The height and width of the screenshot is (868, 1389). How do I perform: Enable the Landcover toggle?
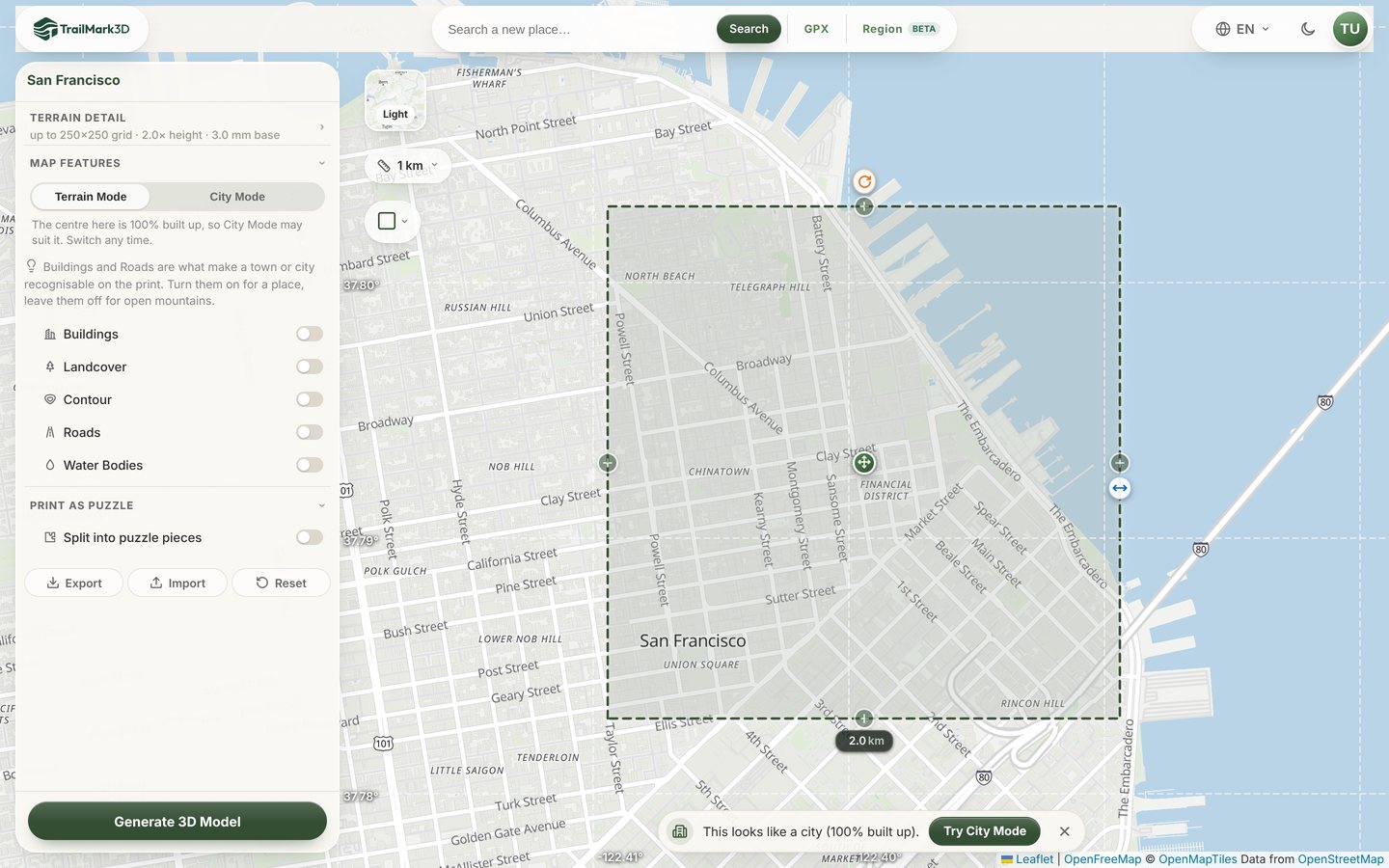tap(310, 366)
